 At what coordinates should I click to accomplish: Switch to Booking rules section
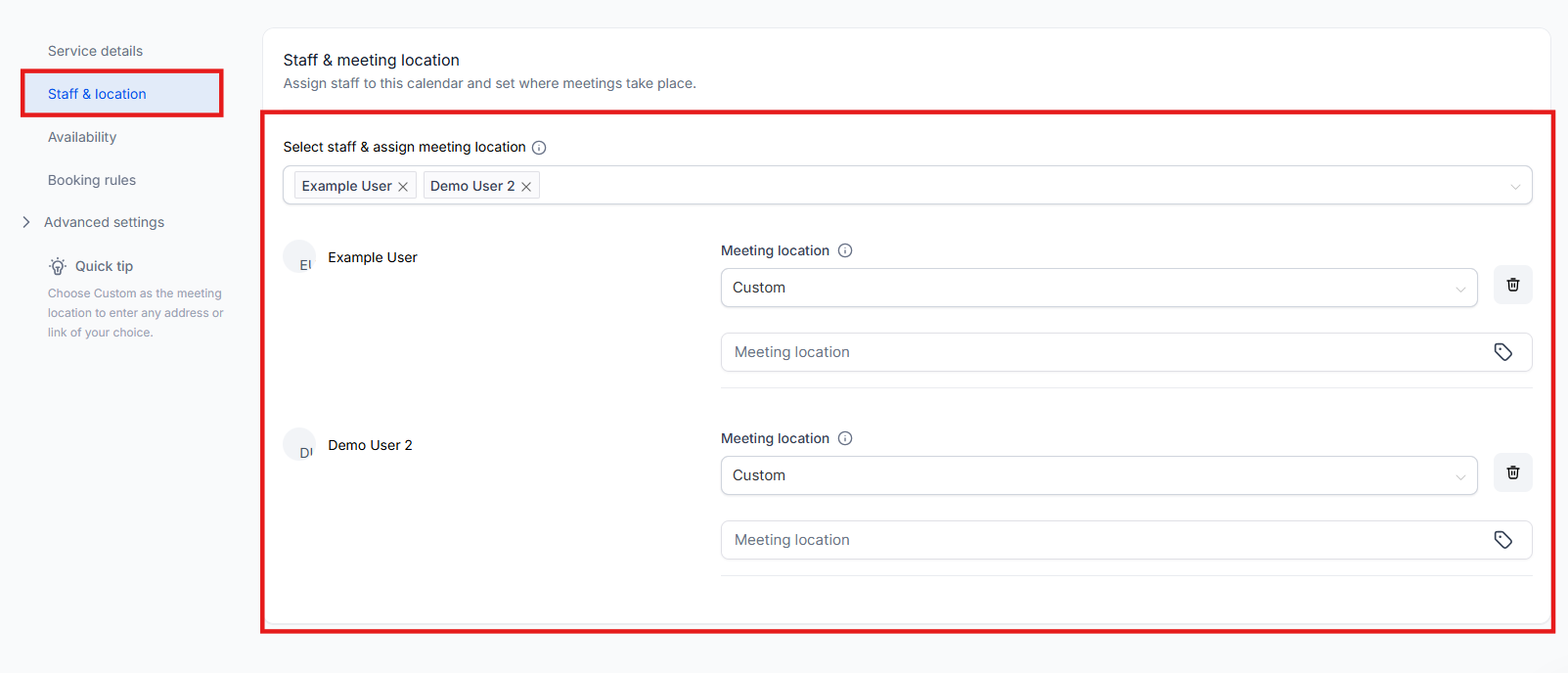92,180
